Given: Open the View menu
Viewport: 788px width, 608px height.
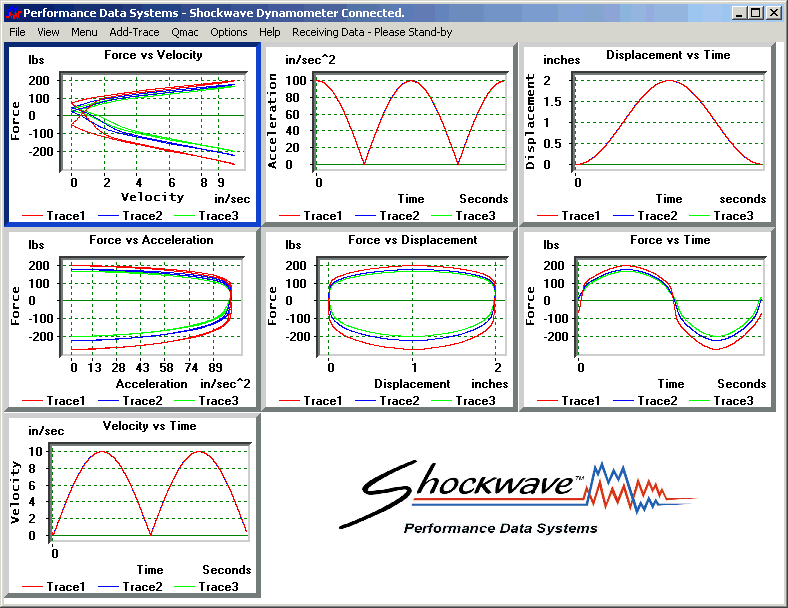Looking at the screenshot, I should click(x=48, y=32).
